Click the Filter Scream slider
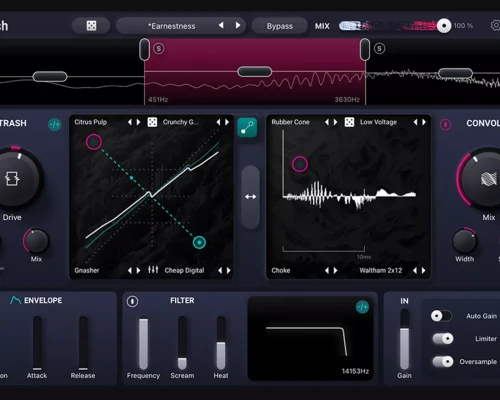Screen dimensions: 500x400 [182, 343]
